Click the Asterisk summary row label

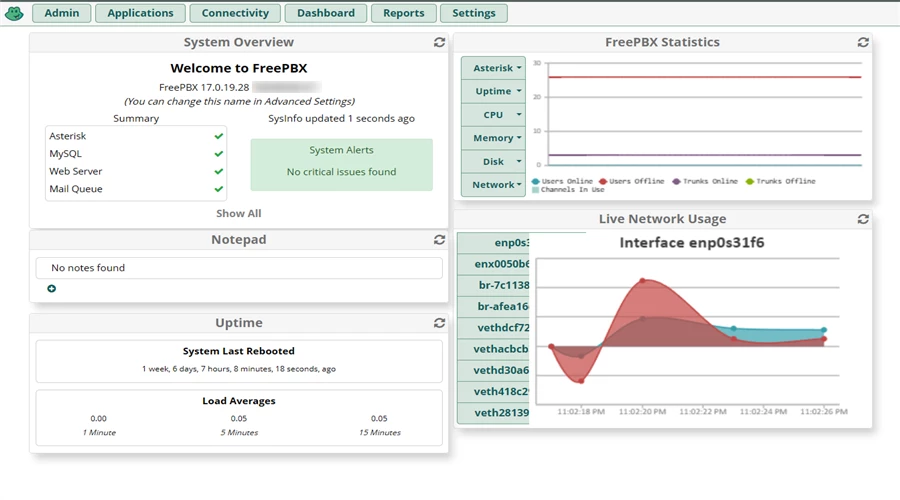(68, 136)
